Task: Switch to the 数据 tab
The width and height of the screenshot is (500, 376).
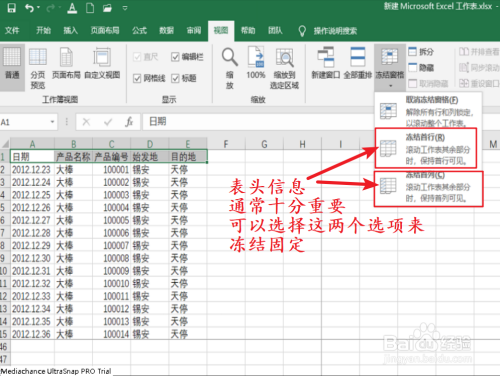Action: [x=166, y=31]
